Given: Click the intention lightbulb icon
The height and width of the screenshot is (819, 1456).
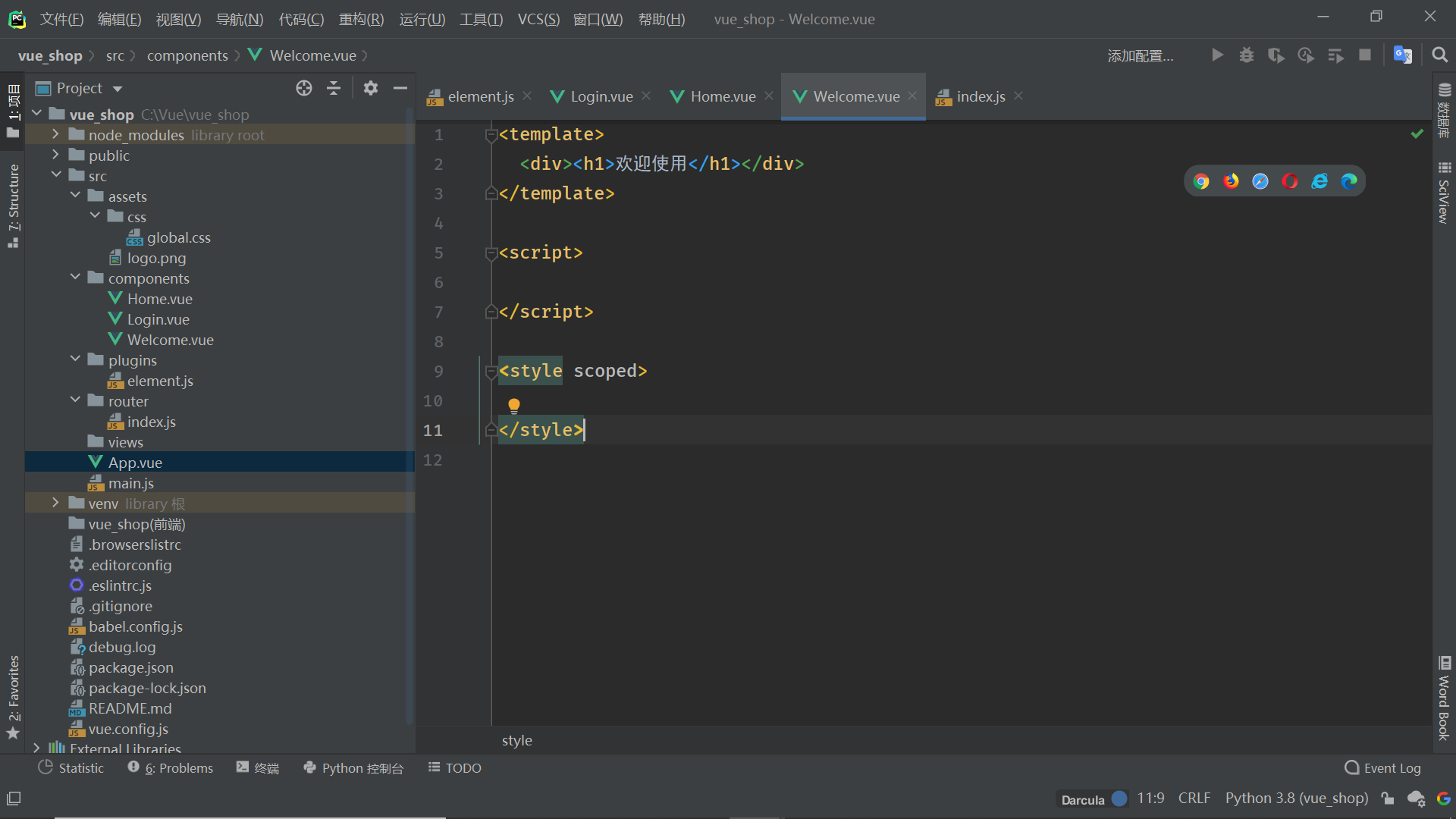Looking at the screenshot, I should [514, 406].
